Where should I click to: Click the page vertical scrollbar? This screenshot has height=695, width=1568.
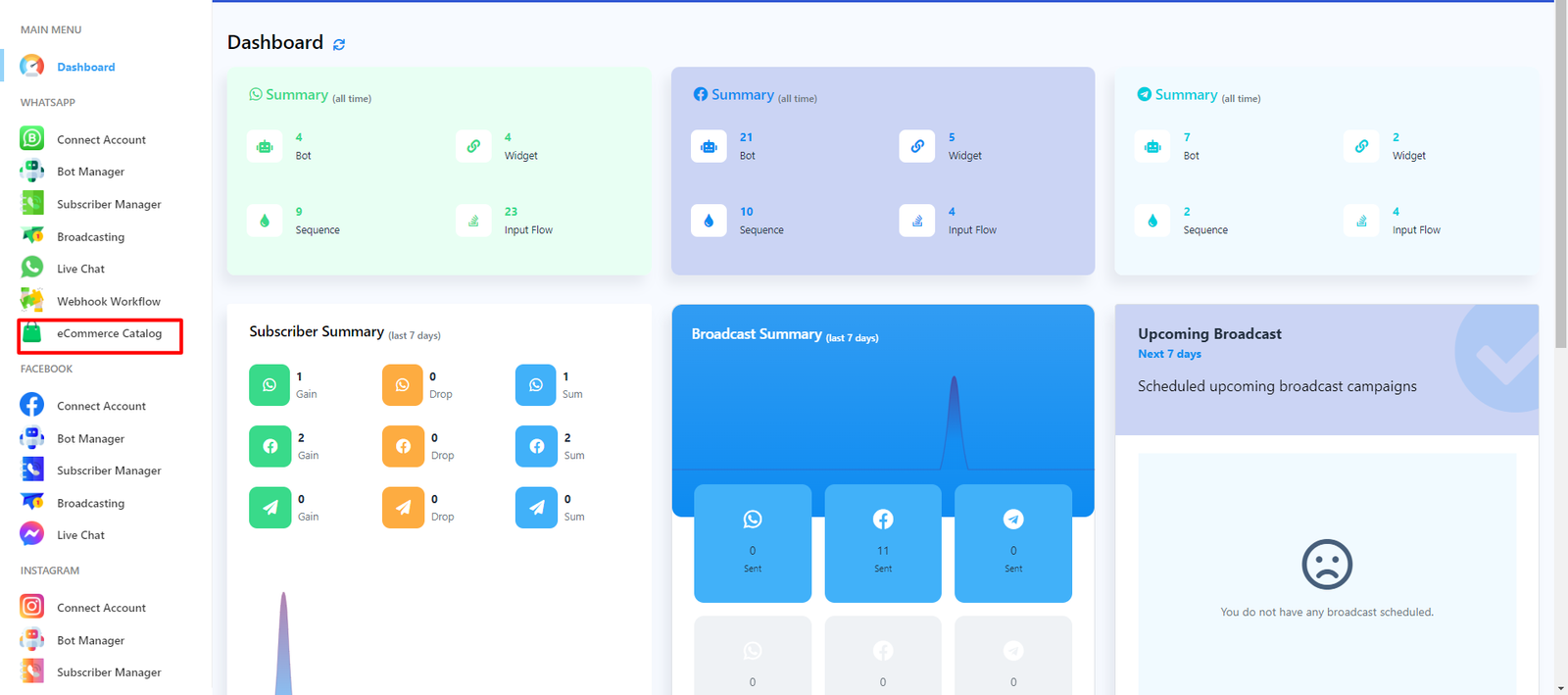[1561, 176]
